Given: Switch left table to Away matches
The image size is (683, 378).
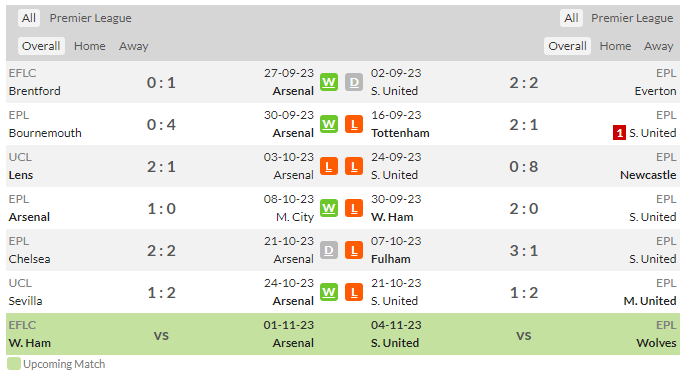Looking at the screenshot, I should point(134,46).
